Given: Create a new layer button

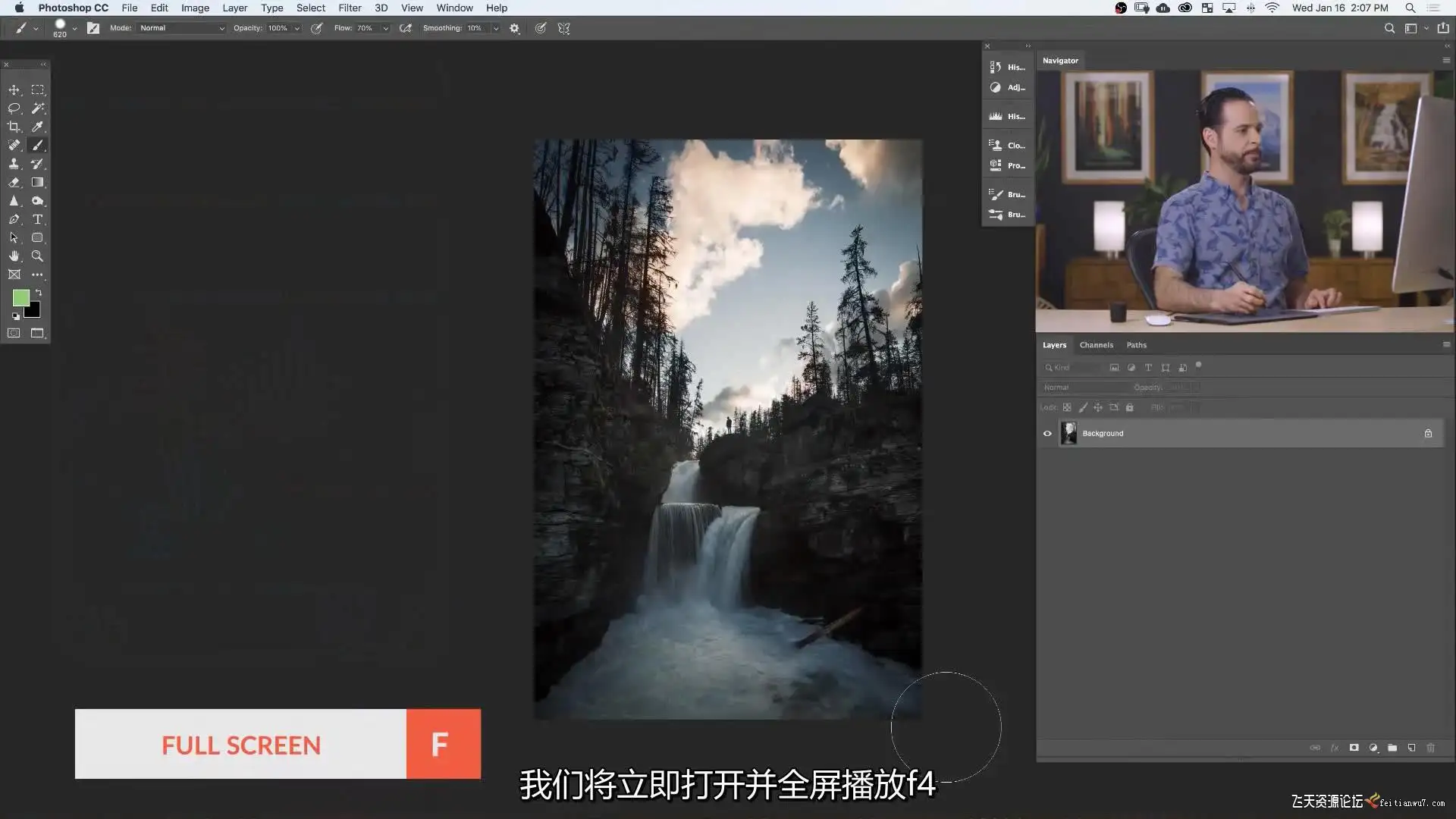Looking at the screenshot, I should pyautogui.click(x=1411, y=748).
